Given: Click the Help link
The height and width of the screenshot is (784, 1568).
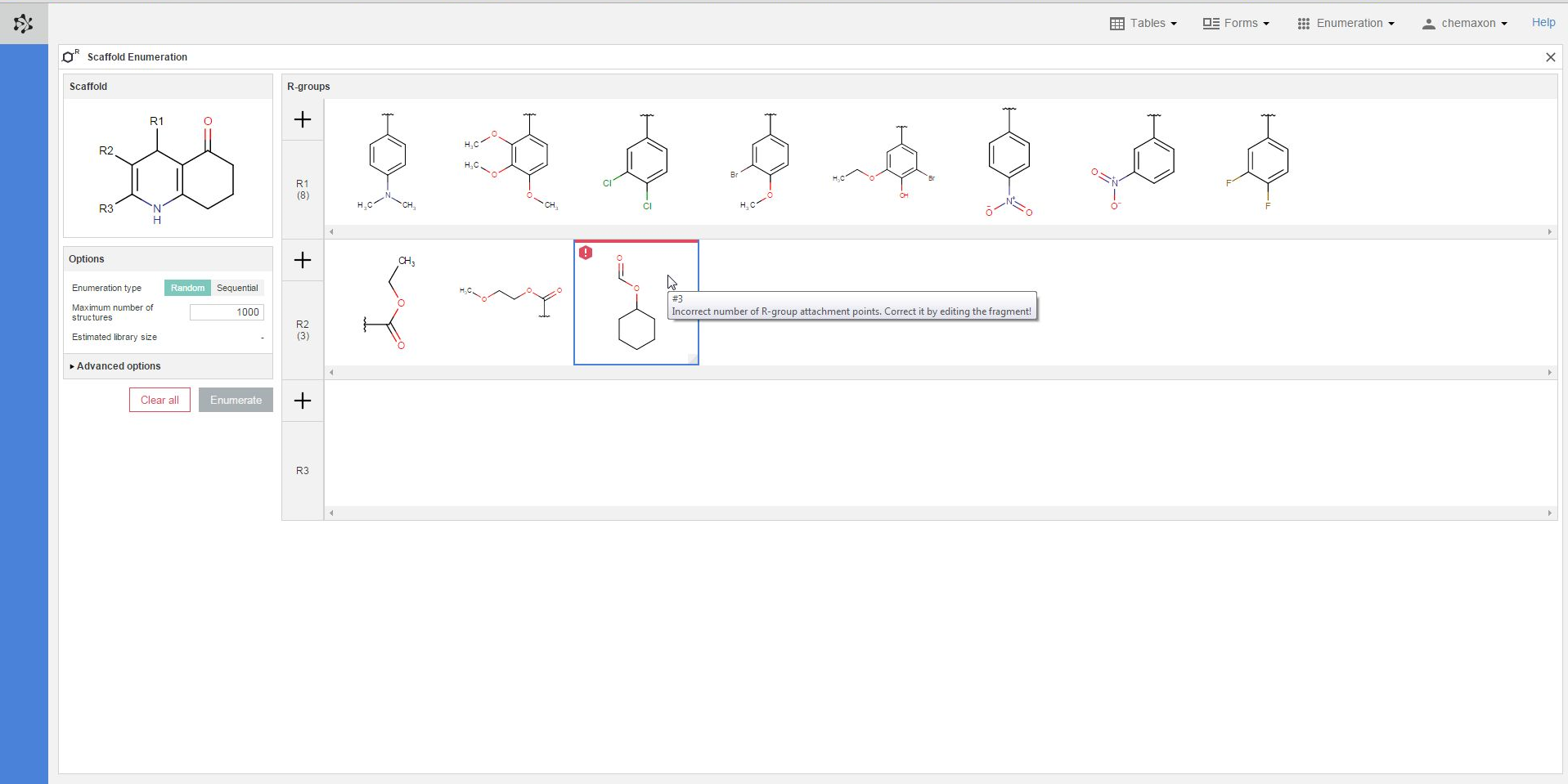Looking at the screenshot, I should (x=1543, y=23).
